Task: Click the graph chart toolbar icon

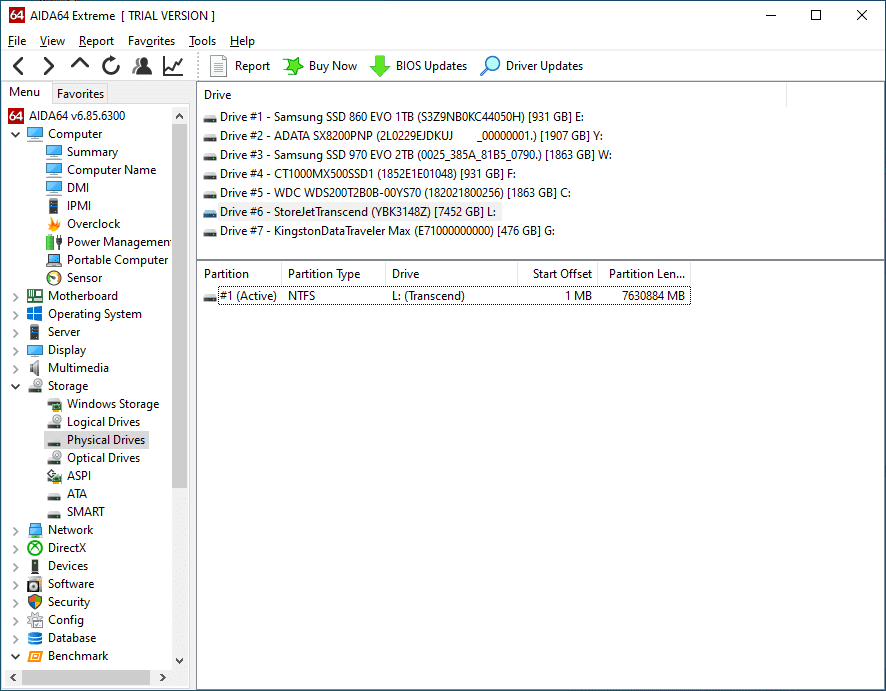Action: pyautogui.click(x=173, y=66)
